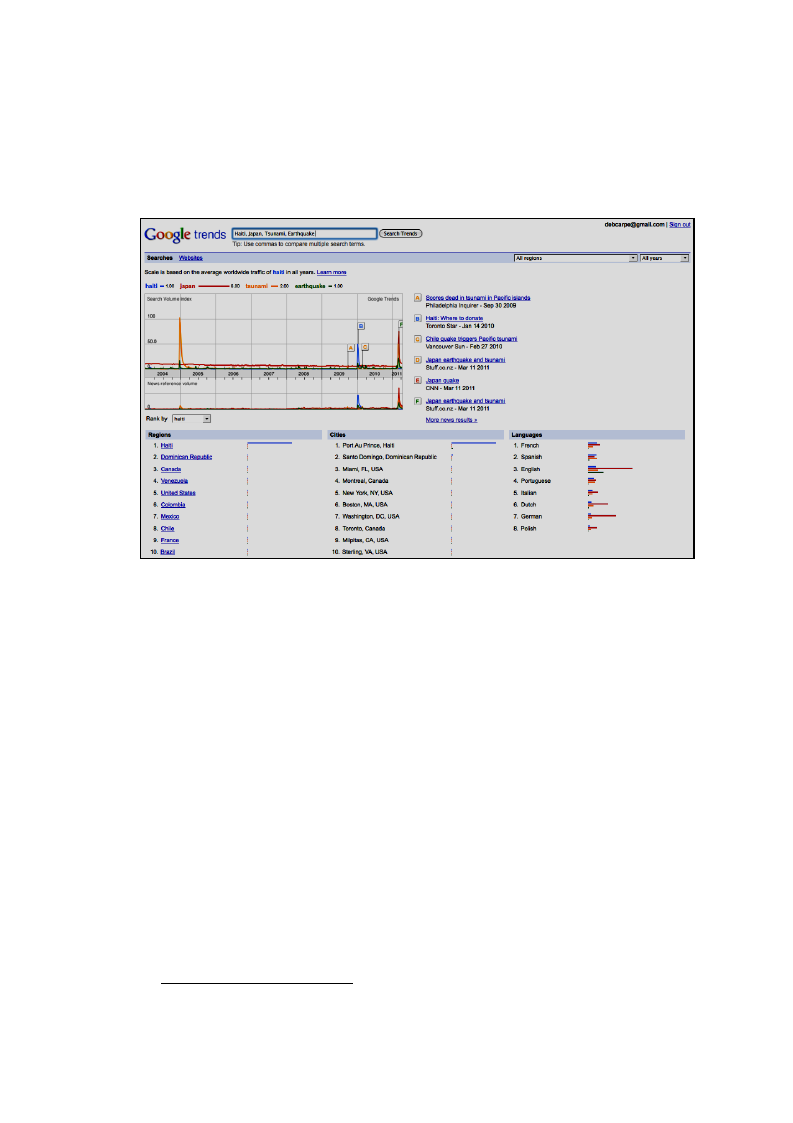Click the C badge beside the Chile quake headline
793x1123 pixels.
point(418,339)
